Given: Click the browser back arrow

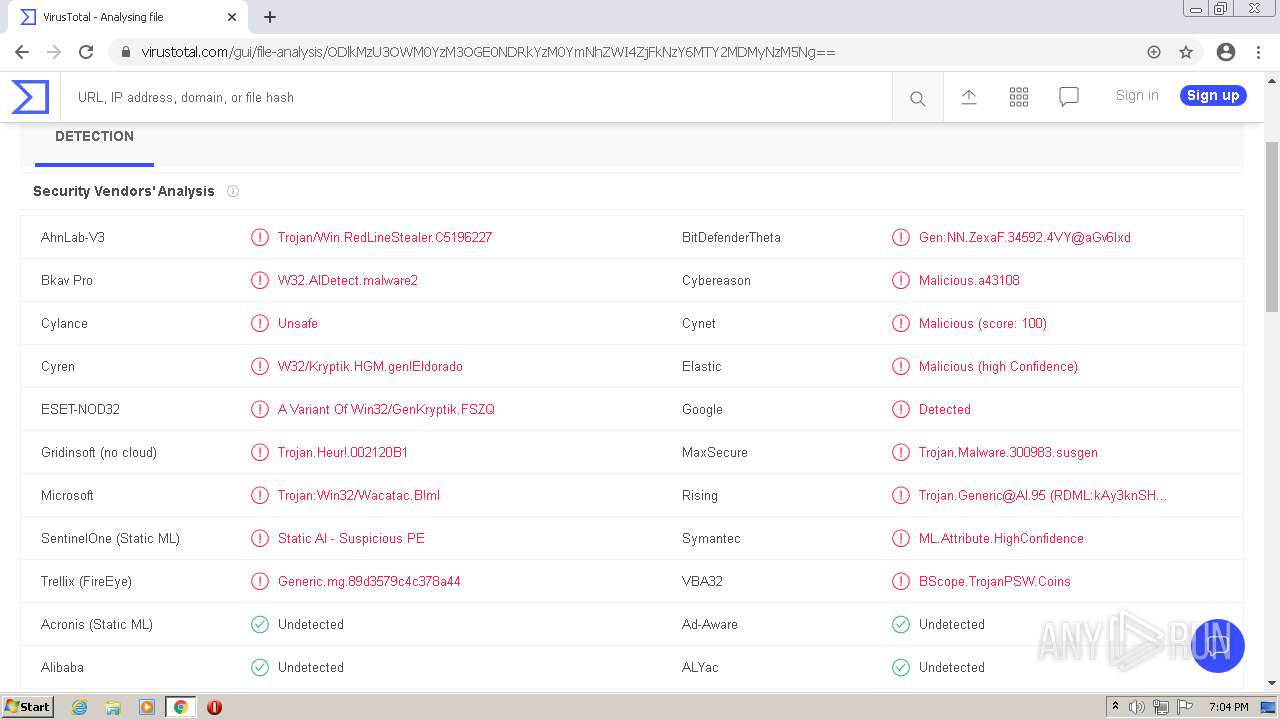Looking at the screenshot, I should tap(22, 52).
